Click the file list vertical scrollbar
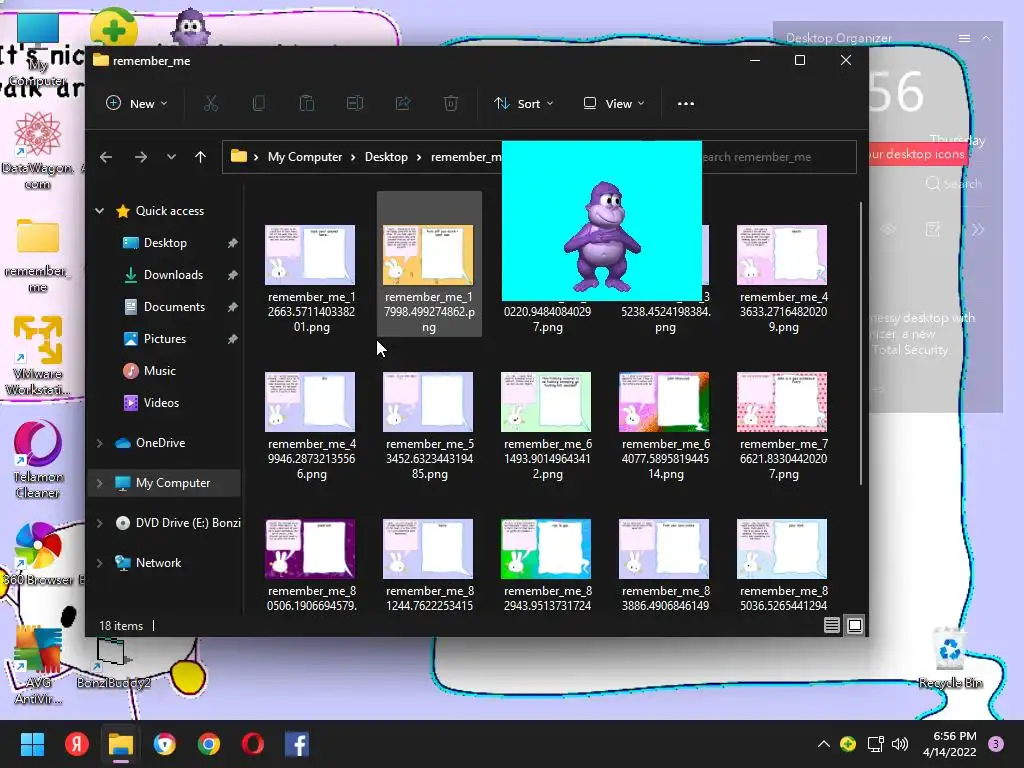The width and height of the screenshot is (1024, 768). pyautogui.click(x=861, y=343)
